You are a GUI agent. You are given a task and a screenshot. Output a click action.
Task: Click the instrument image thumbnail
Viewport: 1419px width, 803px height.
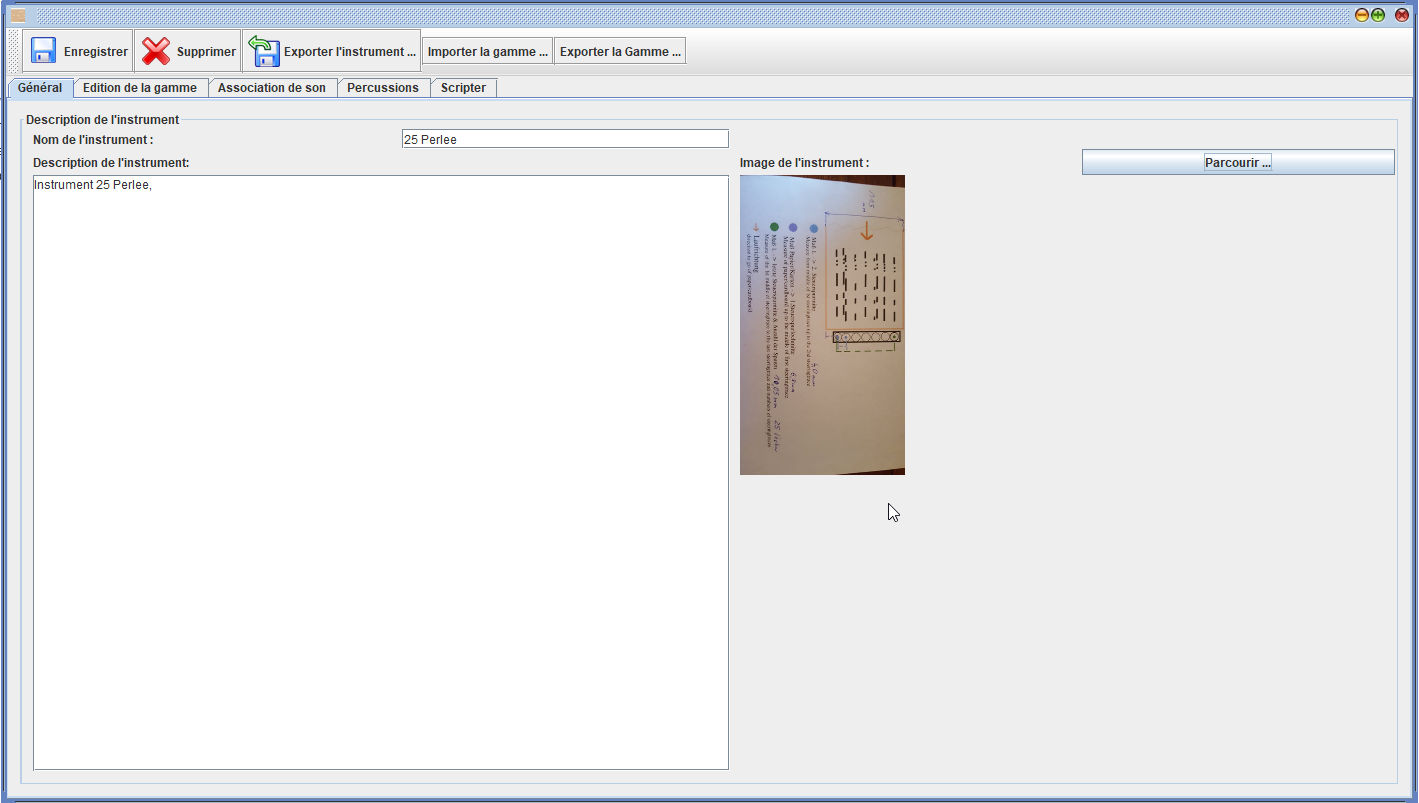[822, 324]
